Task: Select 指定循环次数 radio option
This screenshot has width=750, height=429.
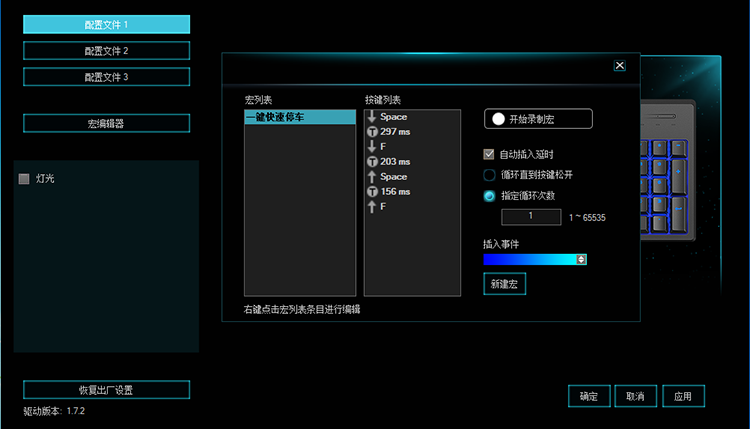Action: (489, 196)
